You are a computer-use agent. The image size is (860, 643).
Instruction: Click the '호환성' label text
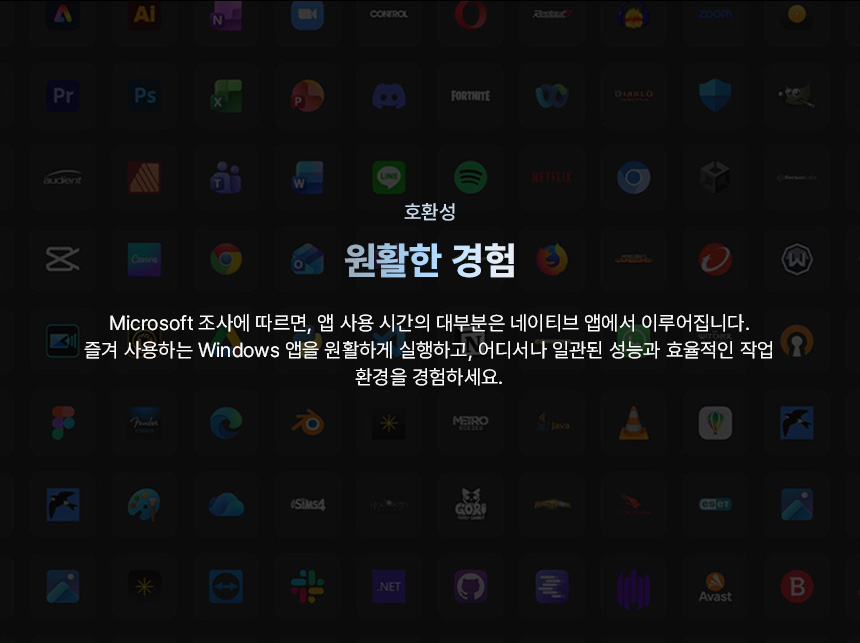click(x=429, y=212)
